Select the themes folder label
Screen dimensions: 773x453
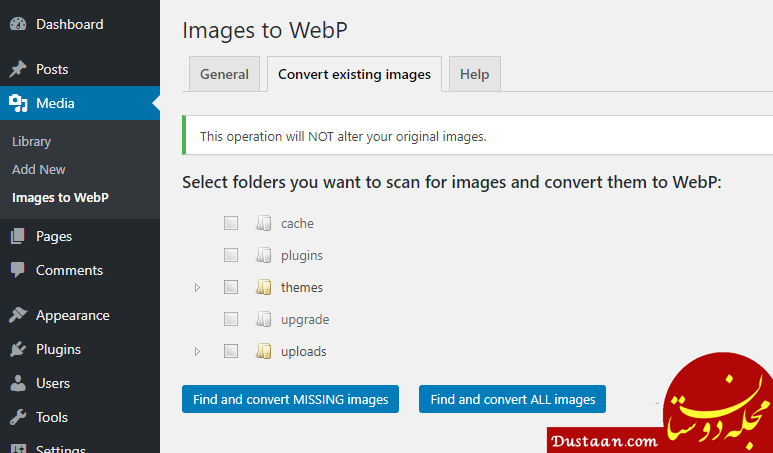(x=302, y=287)
